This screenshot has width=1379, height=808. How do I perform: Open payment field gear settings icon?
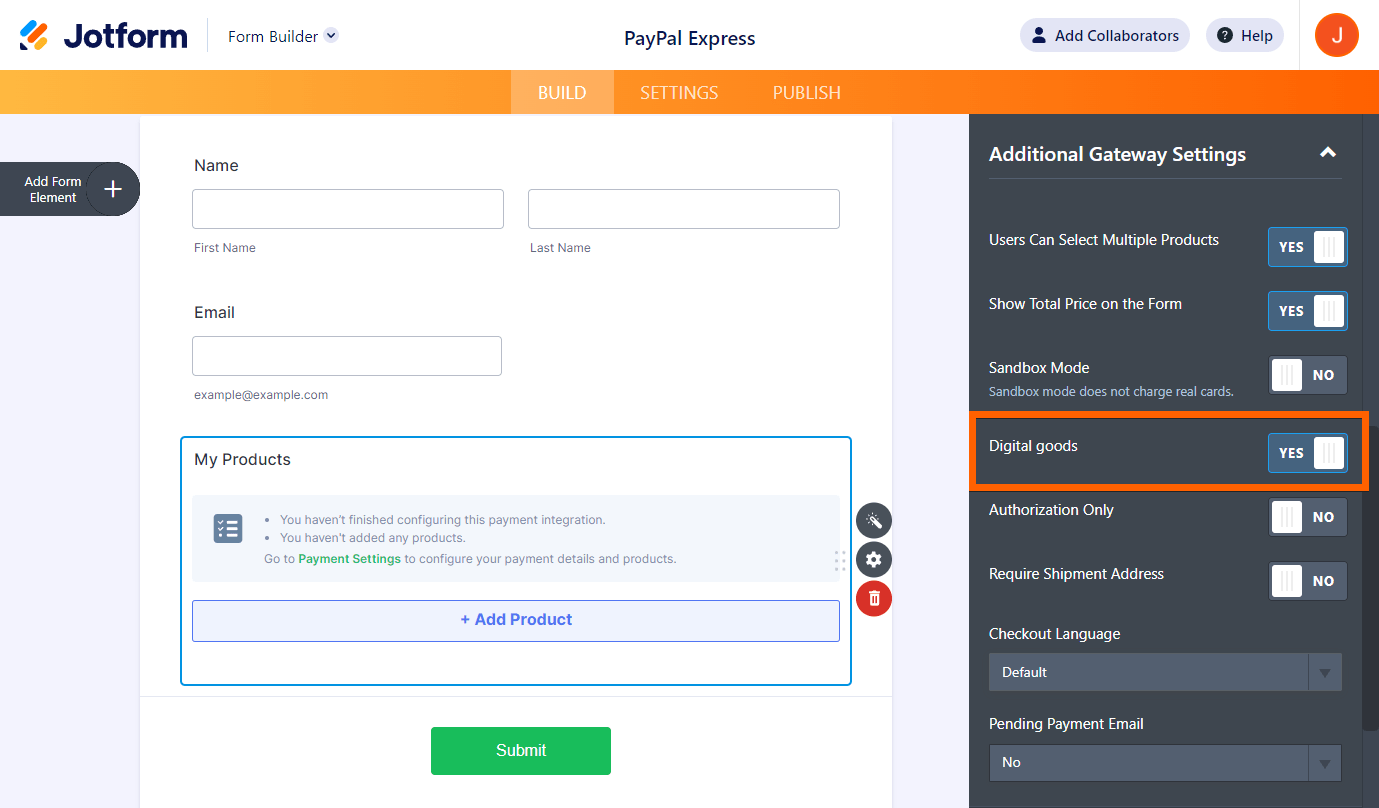click(x=874, y=559)
